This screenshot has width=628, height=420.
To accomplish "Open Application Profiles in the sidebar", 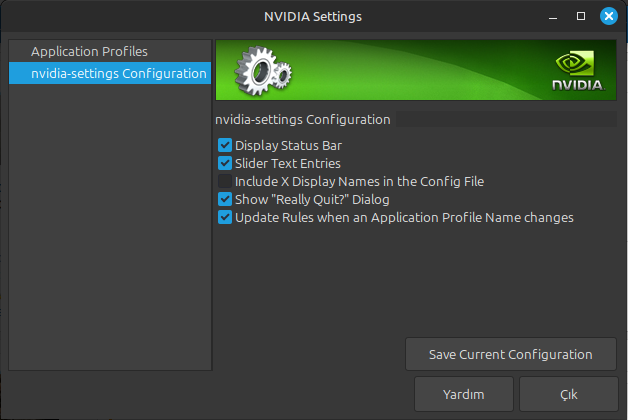I will [89, 51].
